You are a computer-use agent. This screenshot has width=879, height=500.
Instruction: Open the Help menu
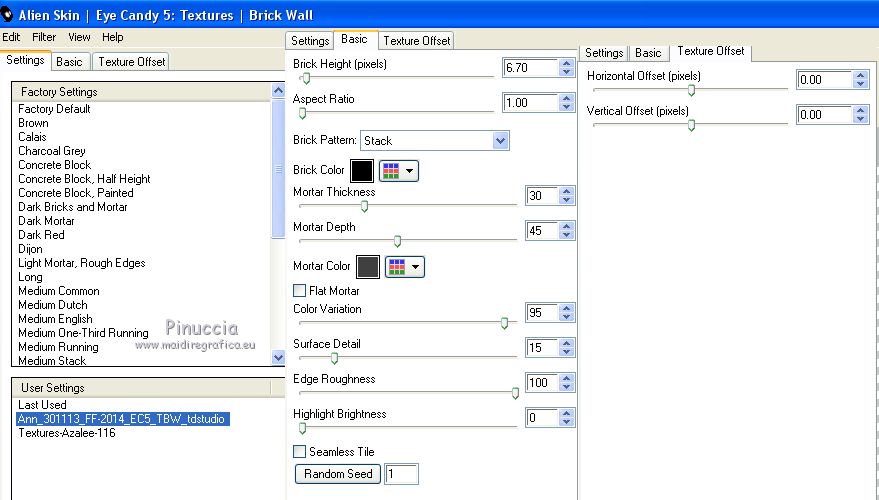[x=113, y=37]
